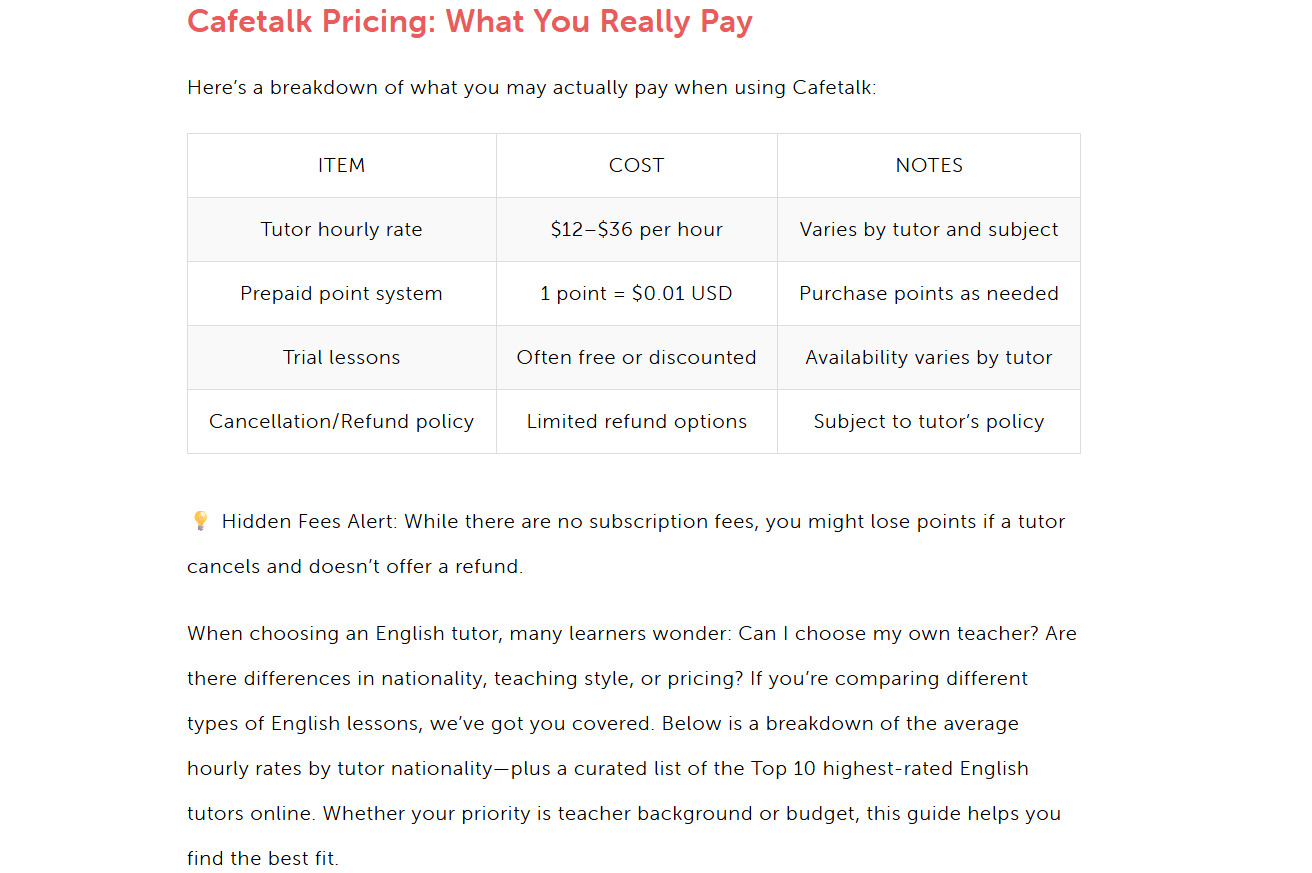Click the NOTES column header
The height and width of the screenshot is (873, 1312).
[929, 166]
